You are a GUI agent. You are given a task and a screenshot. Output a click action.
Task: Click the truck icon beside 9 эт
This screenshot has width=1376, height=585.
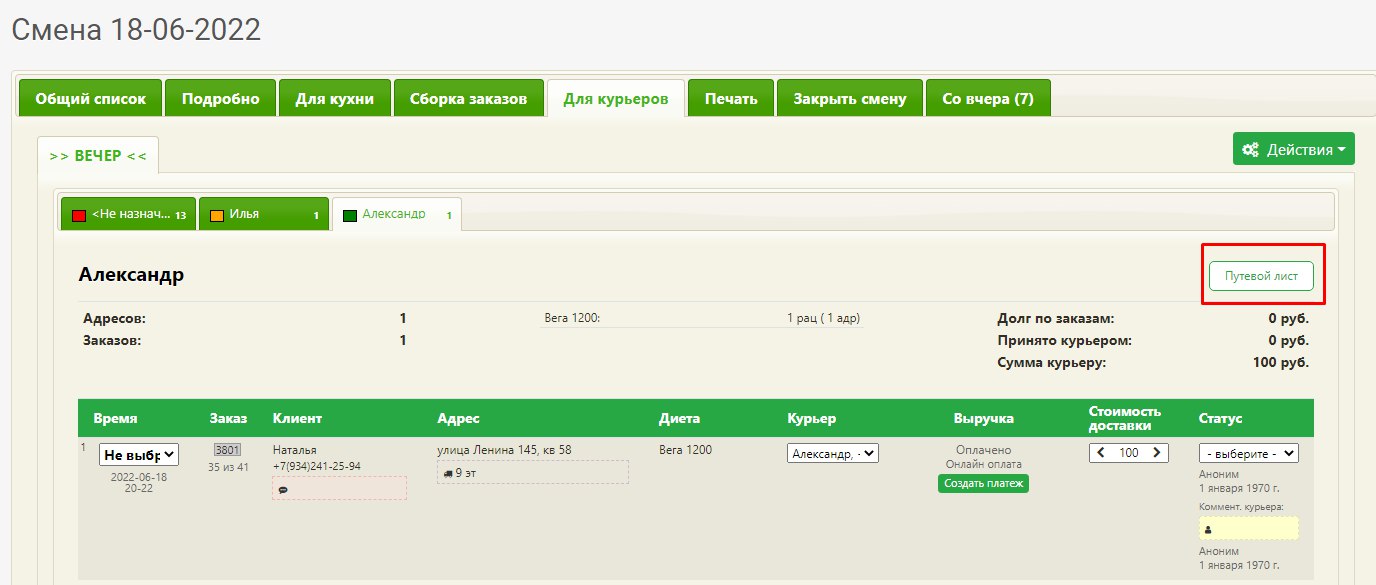(x=447, y=472)
